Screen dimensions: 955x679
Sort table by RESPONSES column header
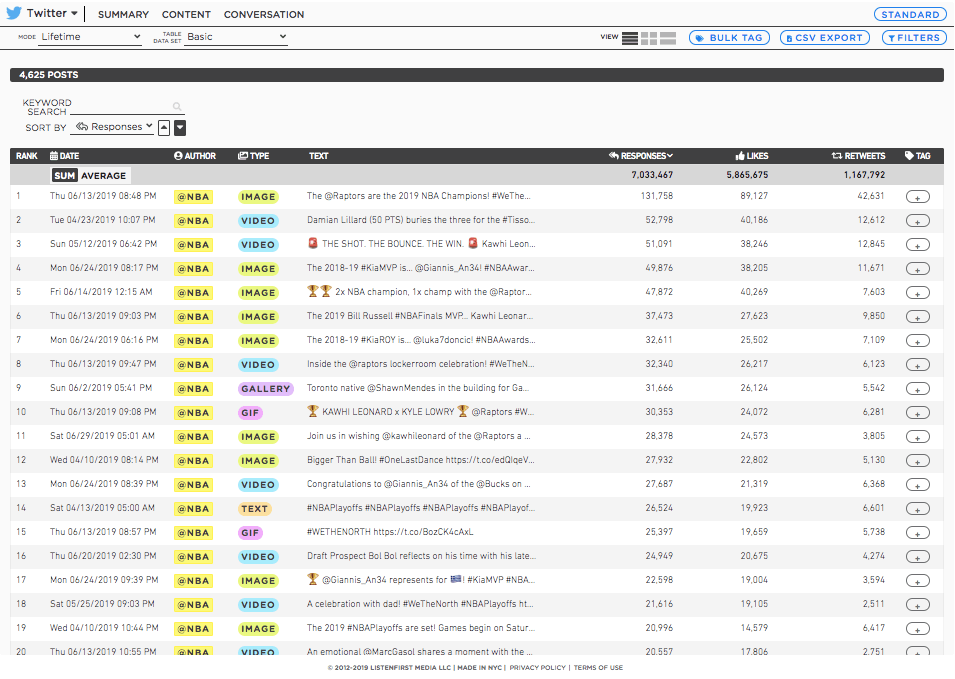[x=641, y=156]
